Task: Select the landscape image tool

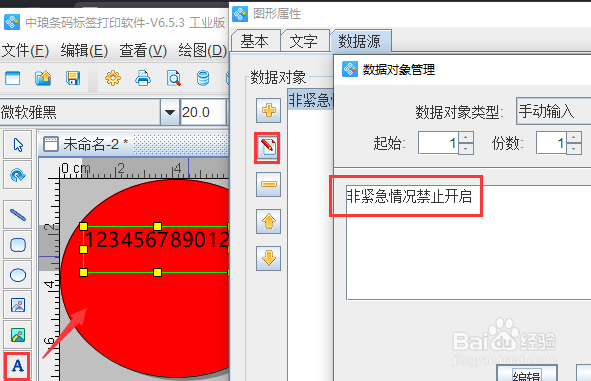Action: [x=18, y=335]
